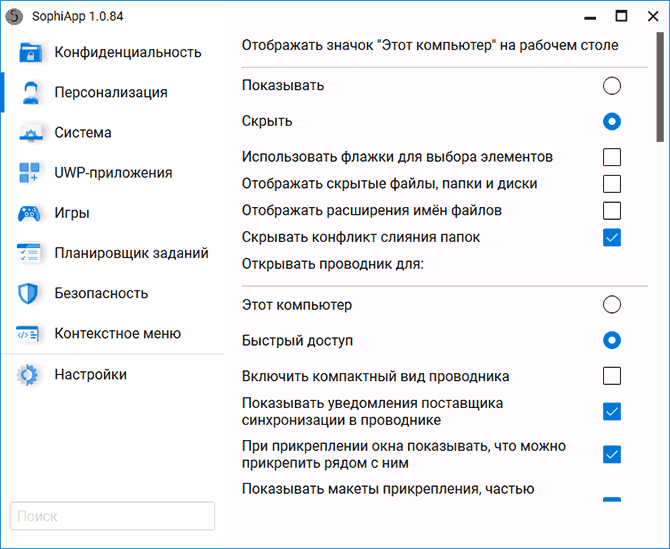Screen dimensions: 670x549
Task: Click the Отображать значок "Этот компьютер" heading
Action: pyautogui.click(x=430, y=45)
